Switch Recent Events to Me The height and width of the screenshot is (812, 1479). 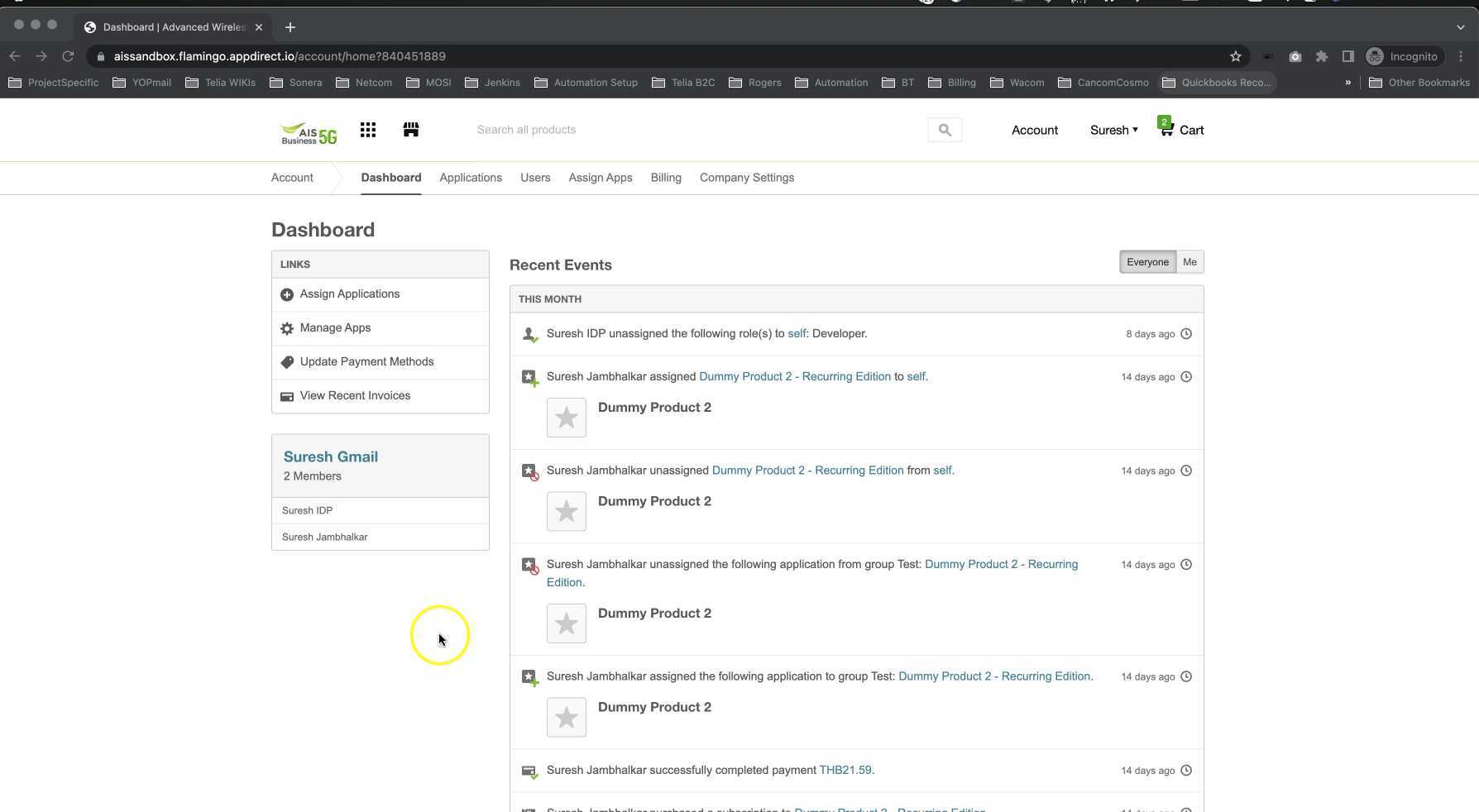click(x=1189, y=262)
